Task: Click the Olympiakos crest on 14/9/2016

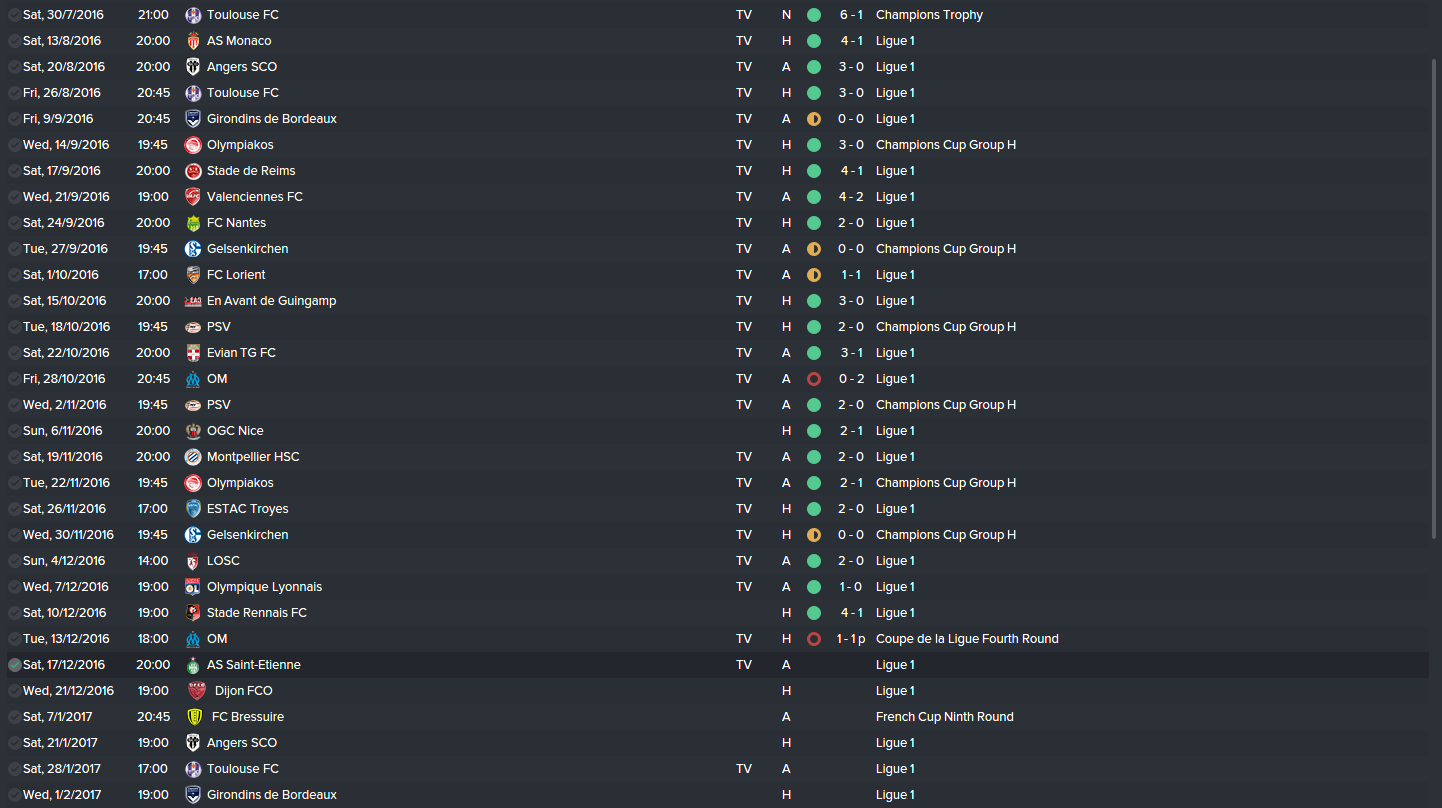Action: (x=193, y=145)
